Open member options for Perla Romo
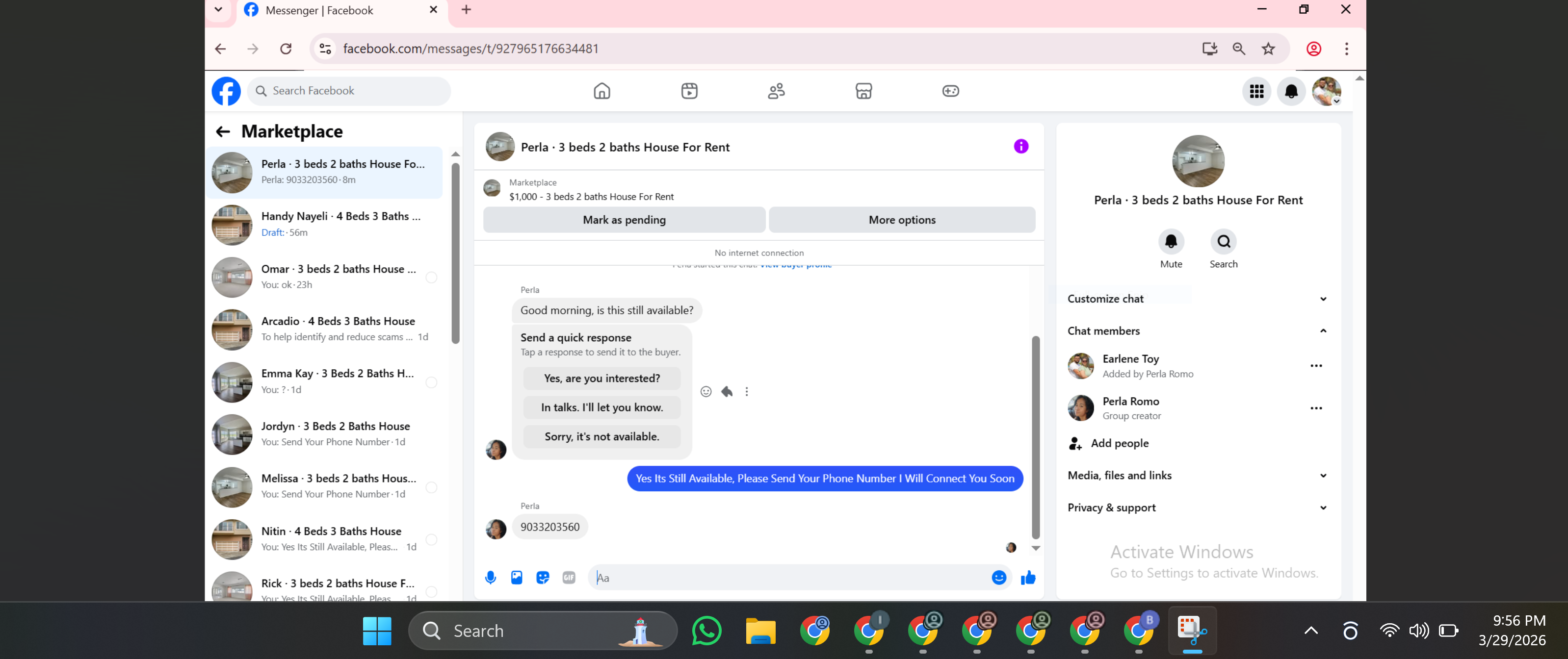 coord(1315,408)
